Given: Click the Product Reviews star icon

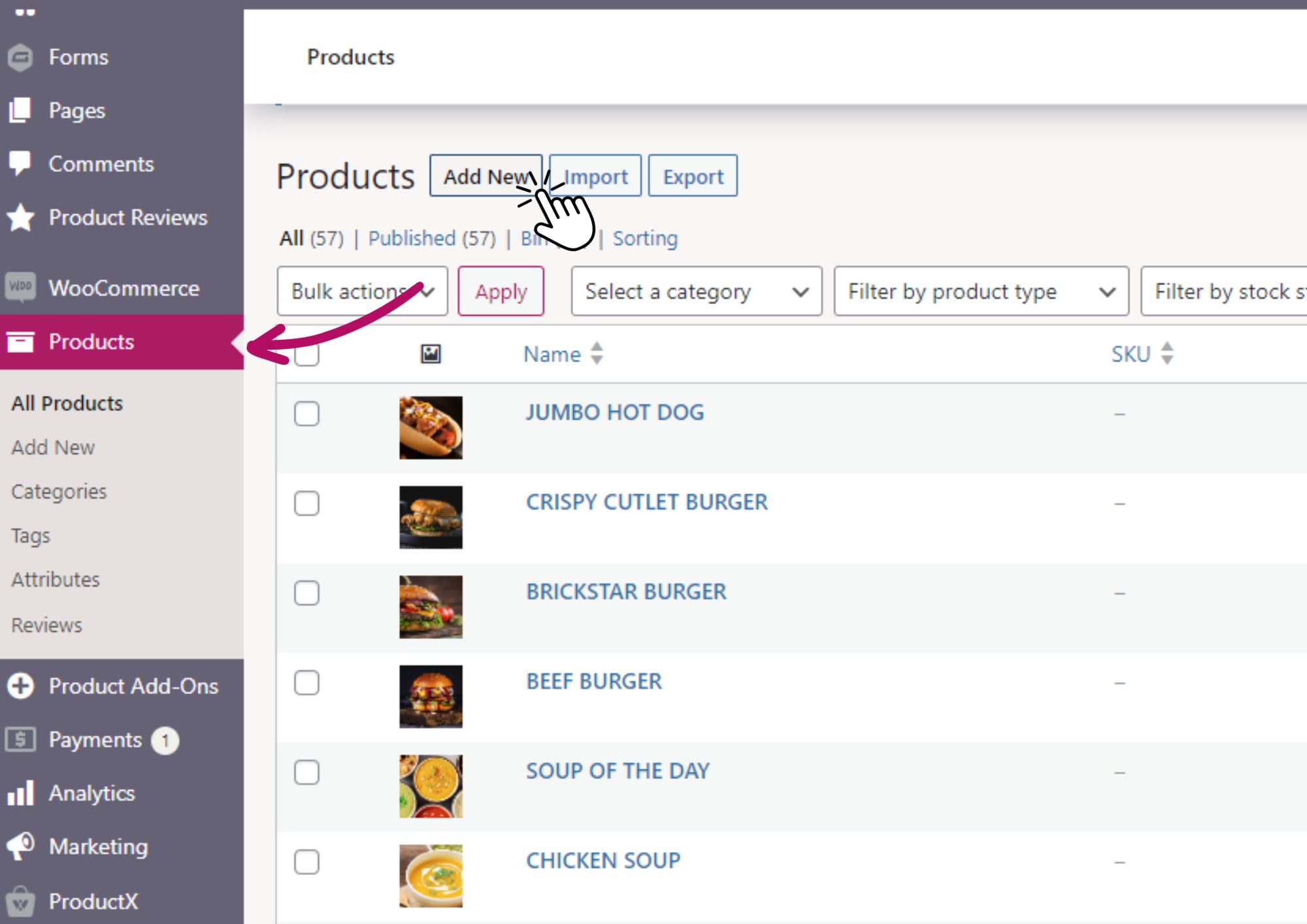Looking at the screenshot, I should click(21, 217).
